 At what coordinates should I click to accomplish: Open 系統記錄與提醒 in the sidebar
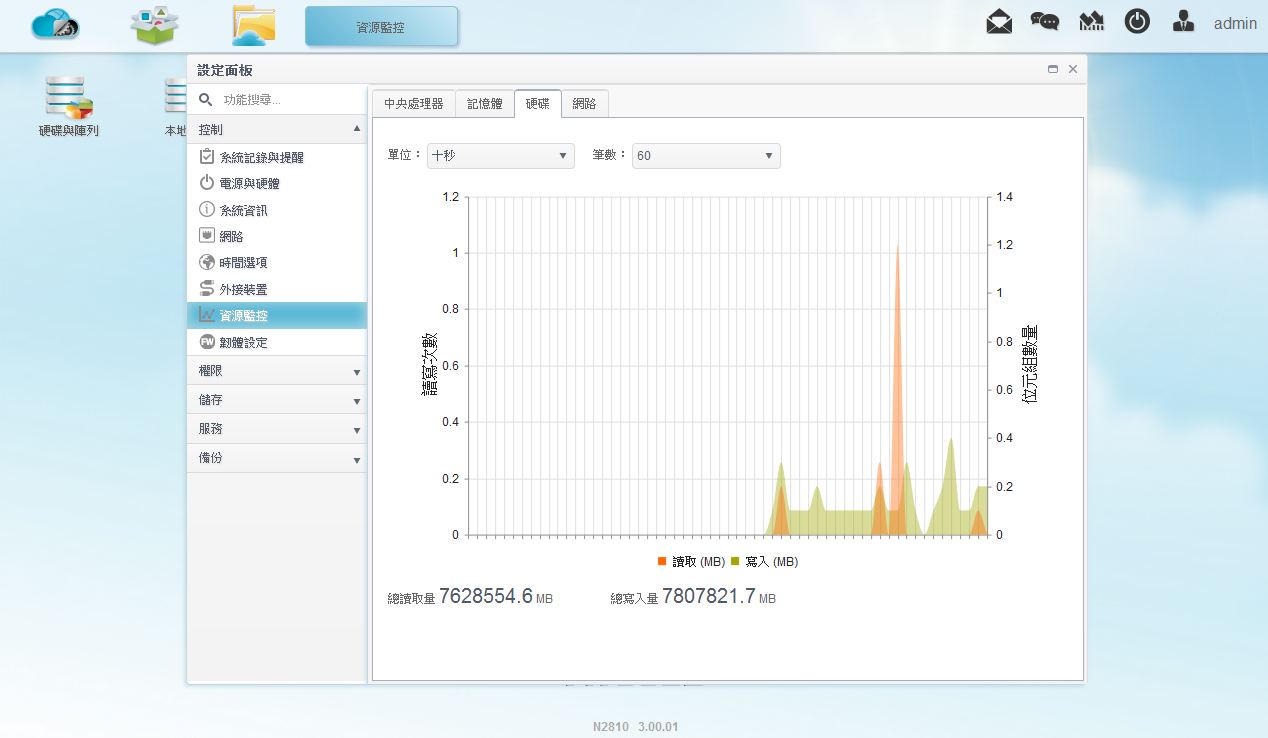coord(277,157)
